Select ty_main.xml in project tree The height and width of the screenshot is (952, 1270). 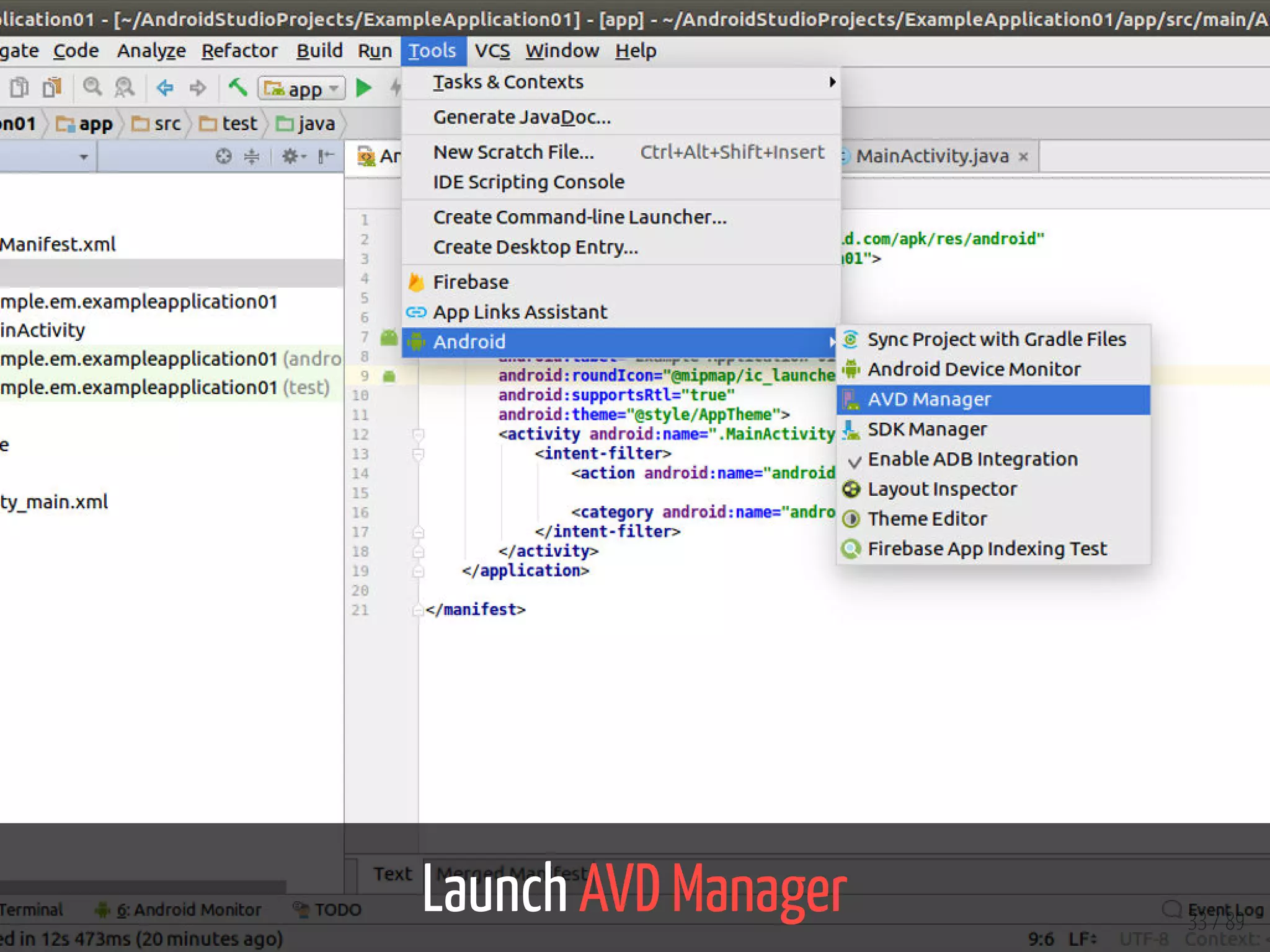[54, 501]
